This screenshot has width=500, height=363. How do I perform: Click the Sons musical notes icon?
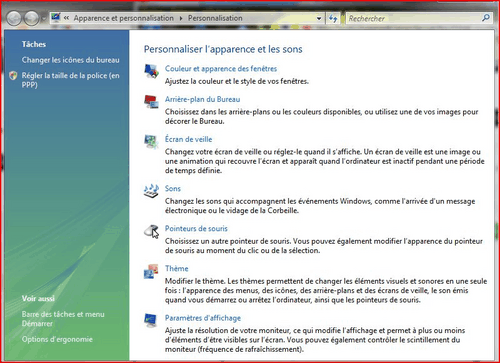151,191
